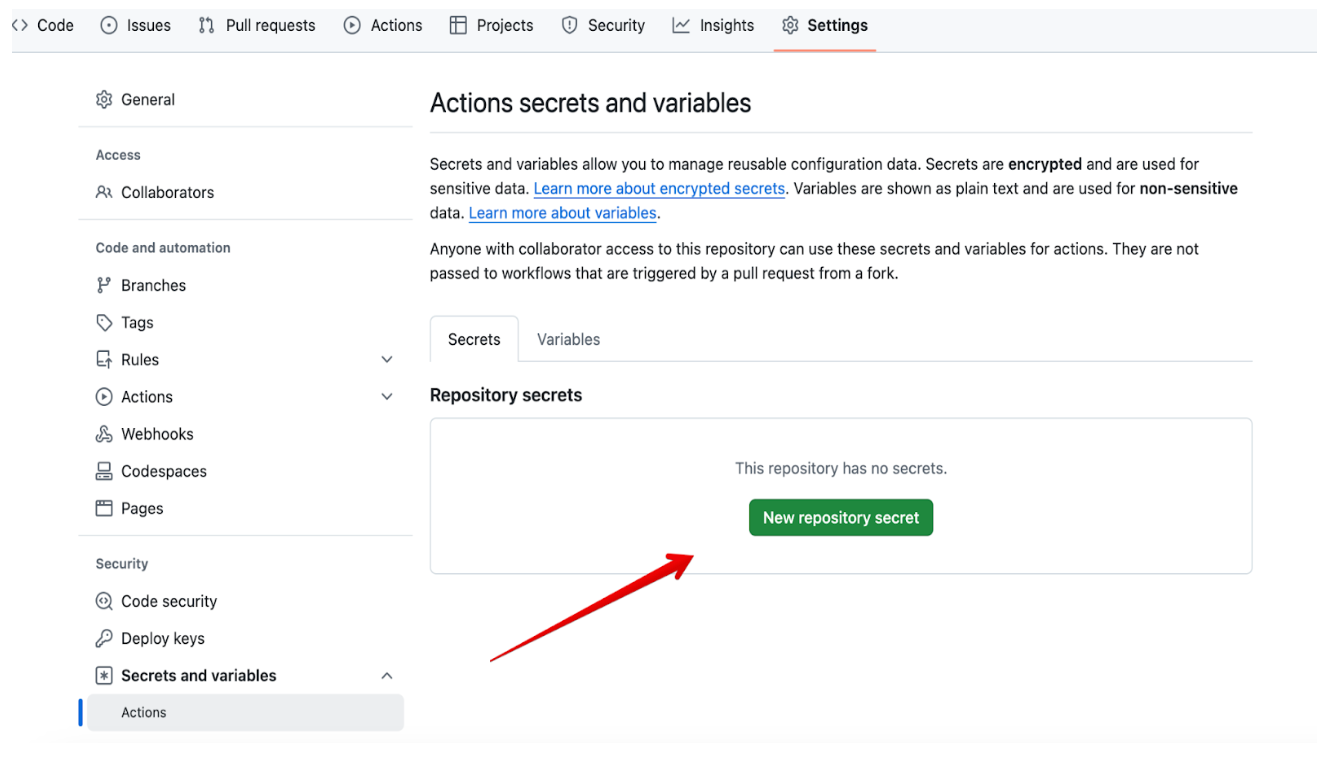Click the Code security shield icon
Image resolution: width=1336 pixels, height=778 pixels.
pos(104,602)
